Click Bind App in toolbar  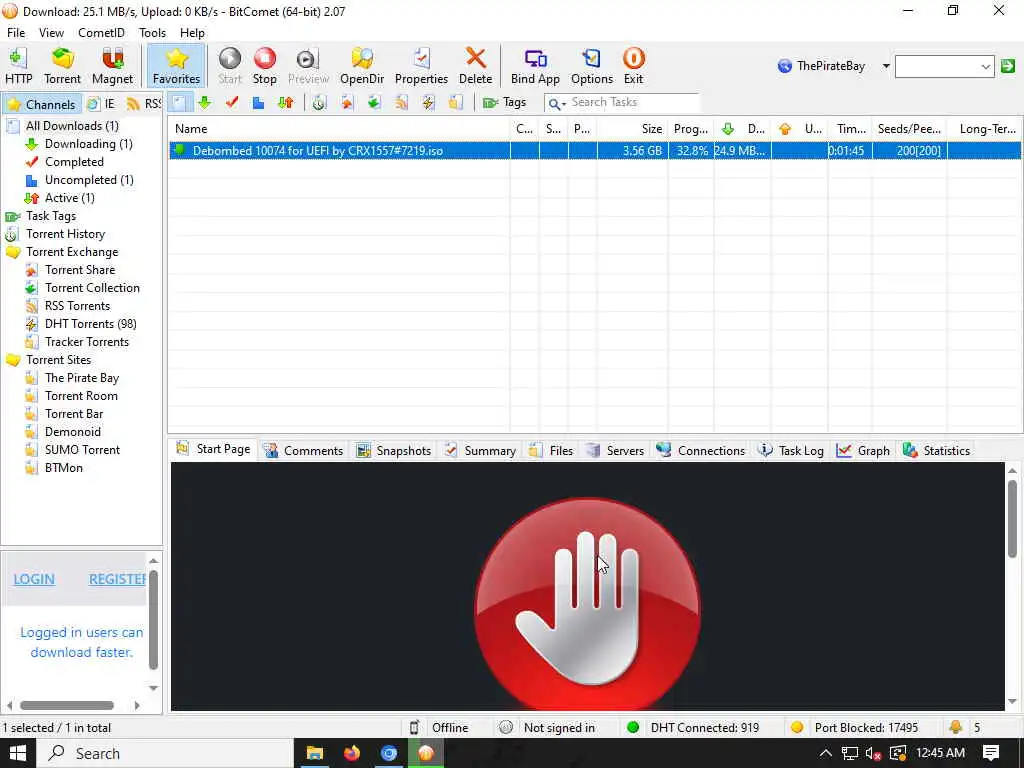coord(535,66)
